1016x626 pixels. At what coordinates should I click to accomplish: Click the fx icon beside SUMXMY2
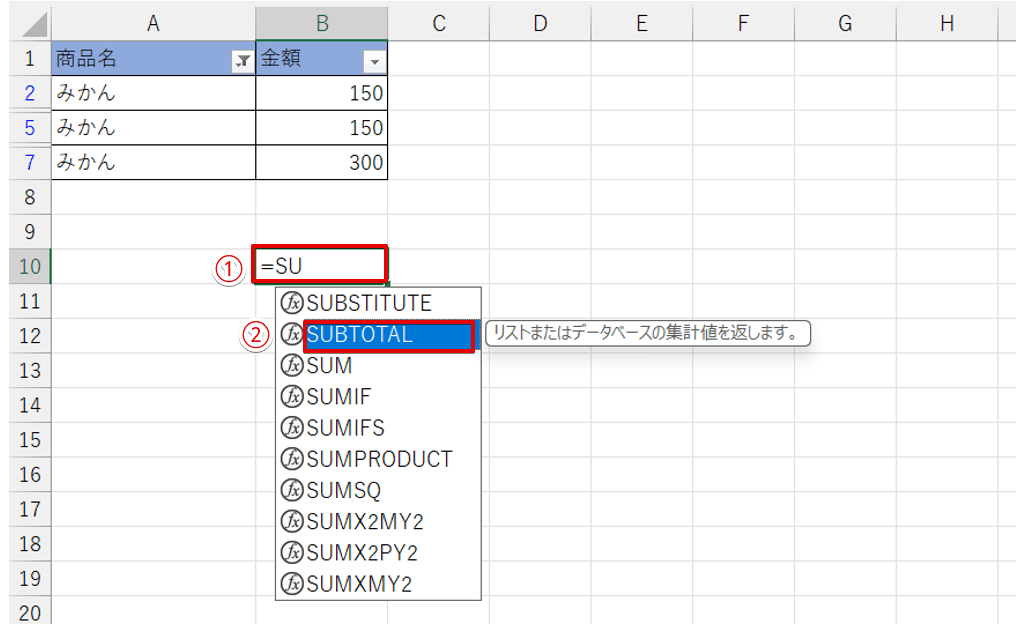point(292,583)
